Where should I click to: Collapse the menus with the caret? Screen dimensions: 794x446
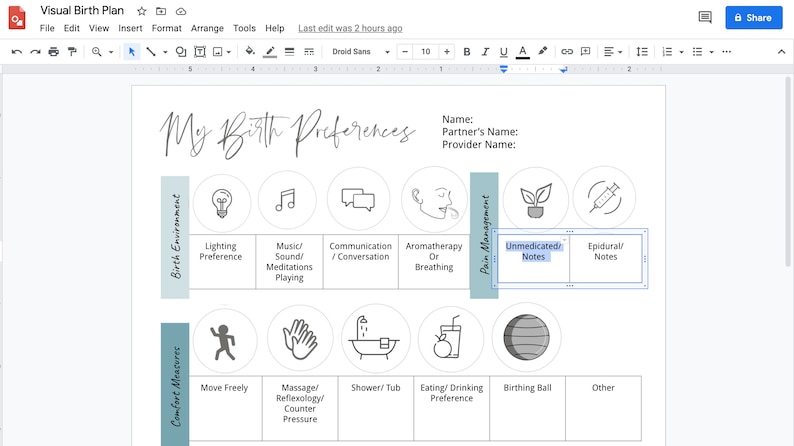pos(781,52)
